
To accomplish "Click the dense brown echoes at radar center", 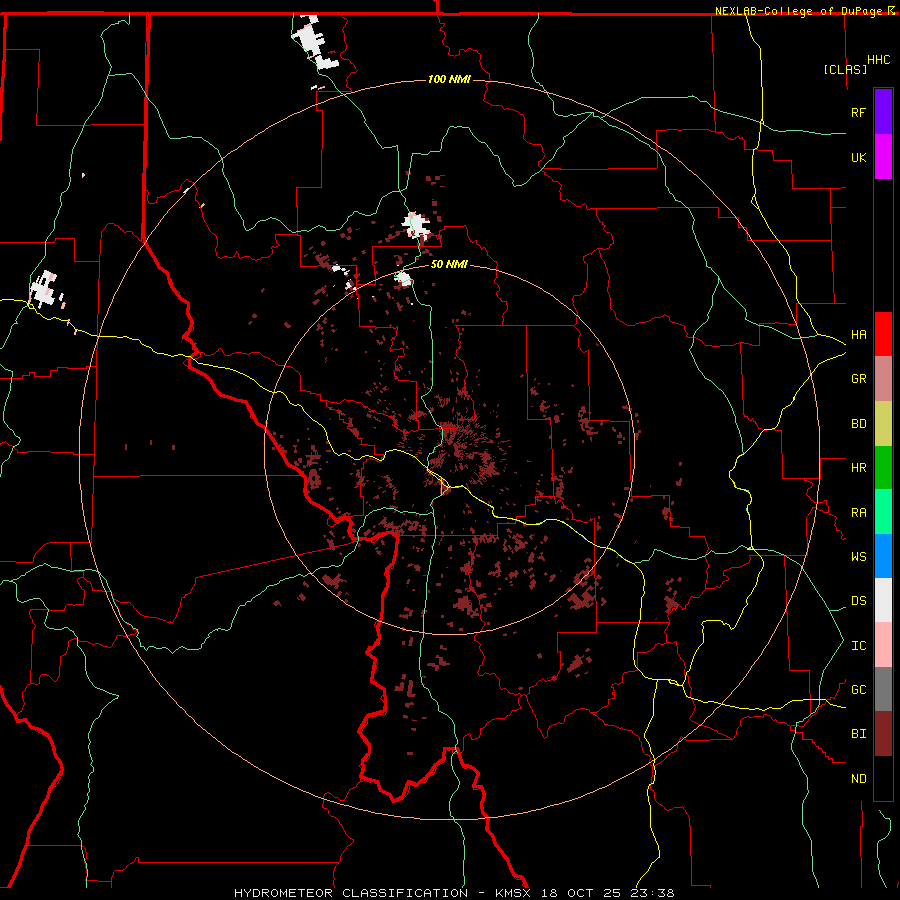I will 463,447.
